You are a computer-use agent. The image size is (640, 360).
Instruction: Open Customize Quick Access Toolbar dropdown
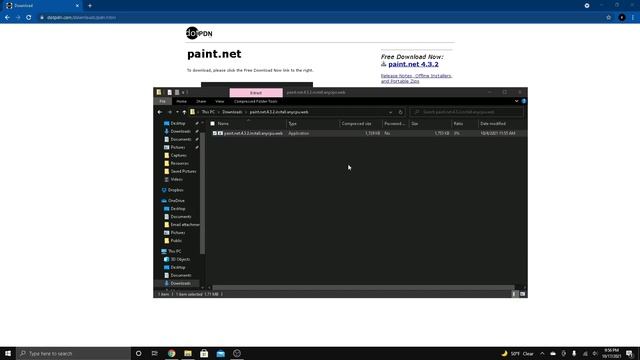183,92
